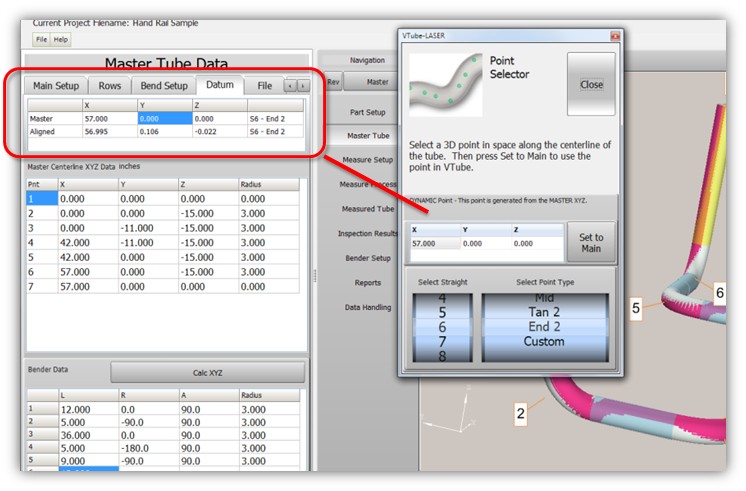Click point label 6 in the 3D view
746x491 pixels.
click(x=719, y=291)
